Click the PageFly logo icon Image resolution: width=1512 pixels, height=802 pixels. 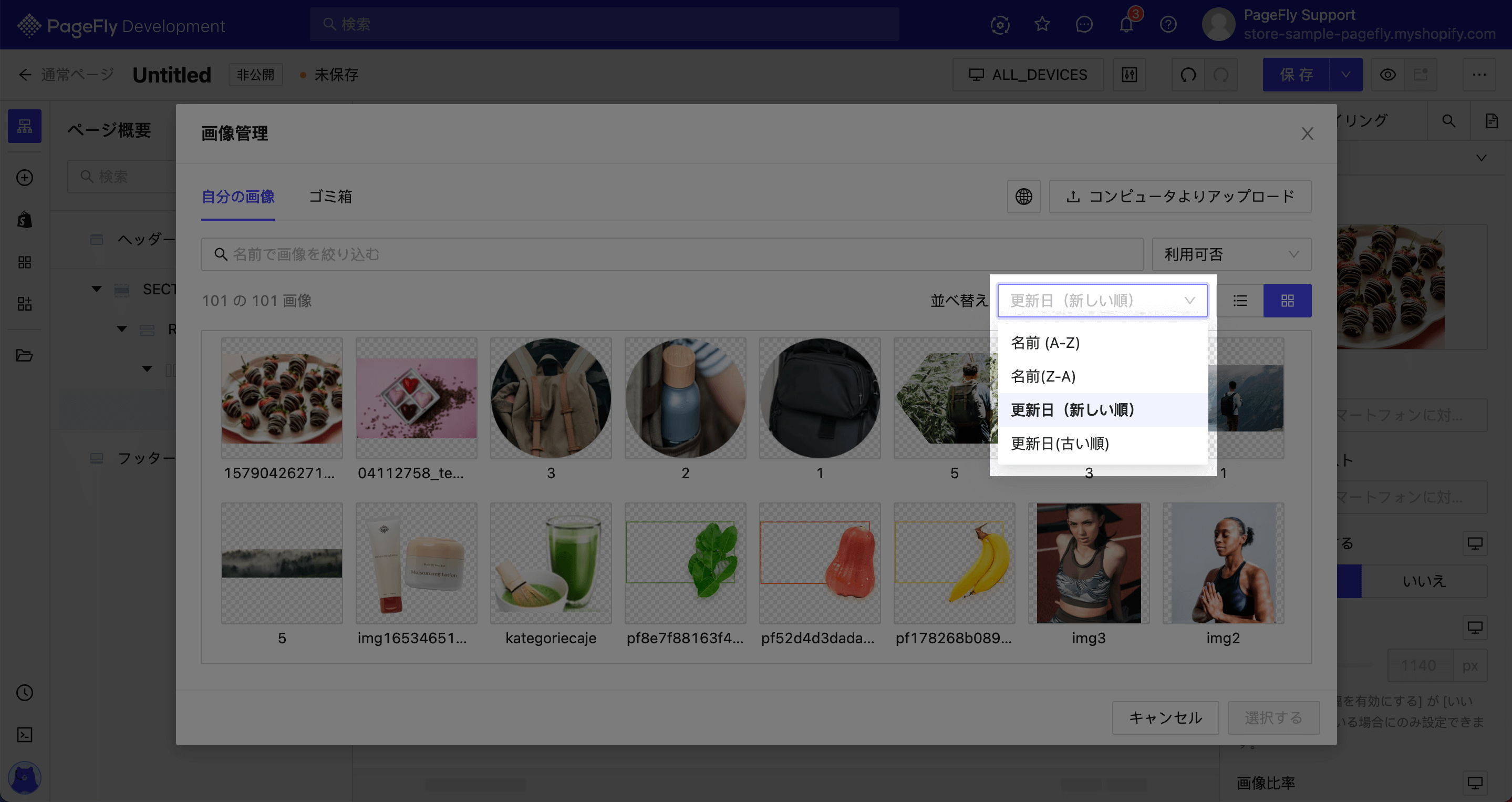tap(29, 25)
